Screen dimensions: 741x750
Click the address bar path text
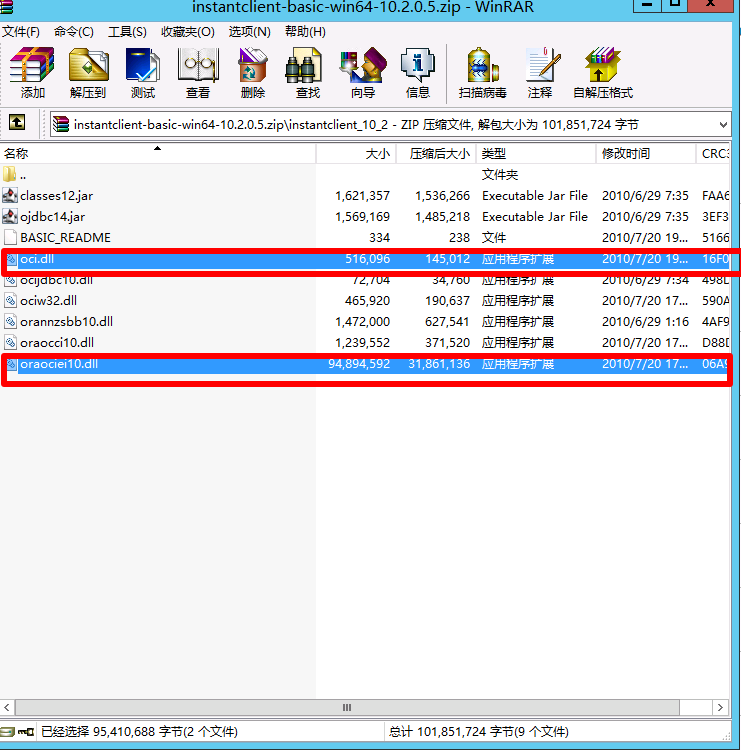pos(356,125)
